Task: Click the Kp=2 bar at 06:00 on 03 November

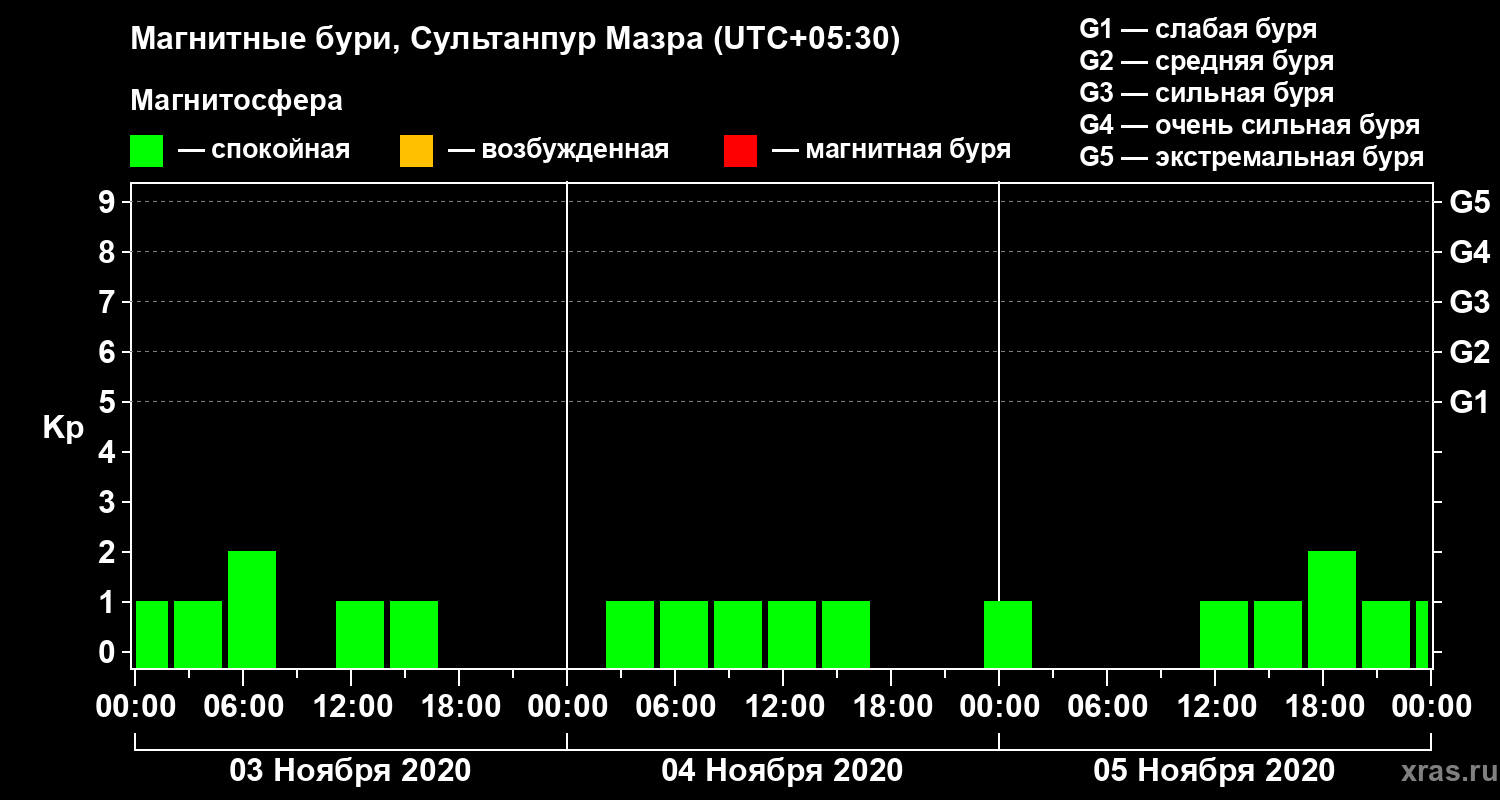Action: click(x=252, y=609)
